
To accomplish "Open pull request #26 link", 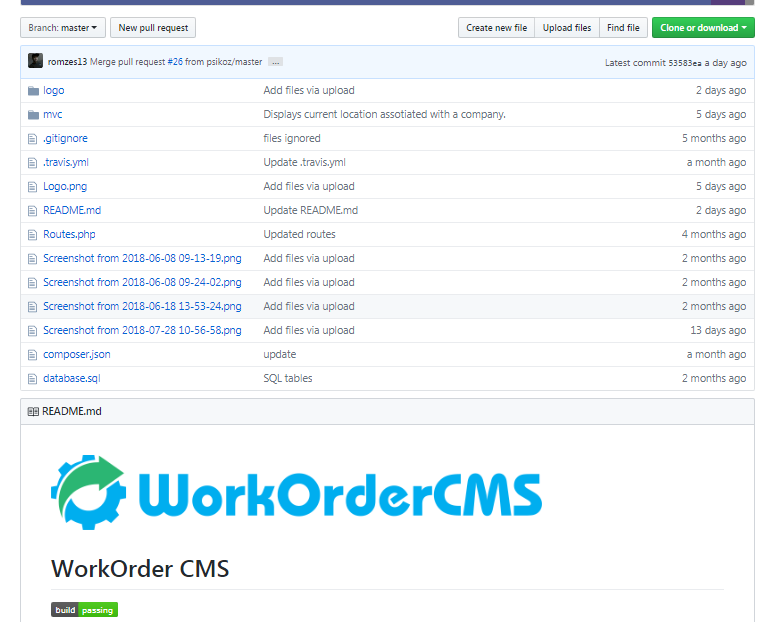I will (x=175, y=62).
